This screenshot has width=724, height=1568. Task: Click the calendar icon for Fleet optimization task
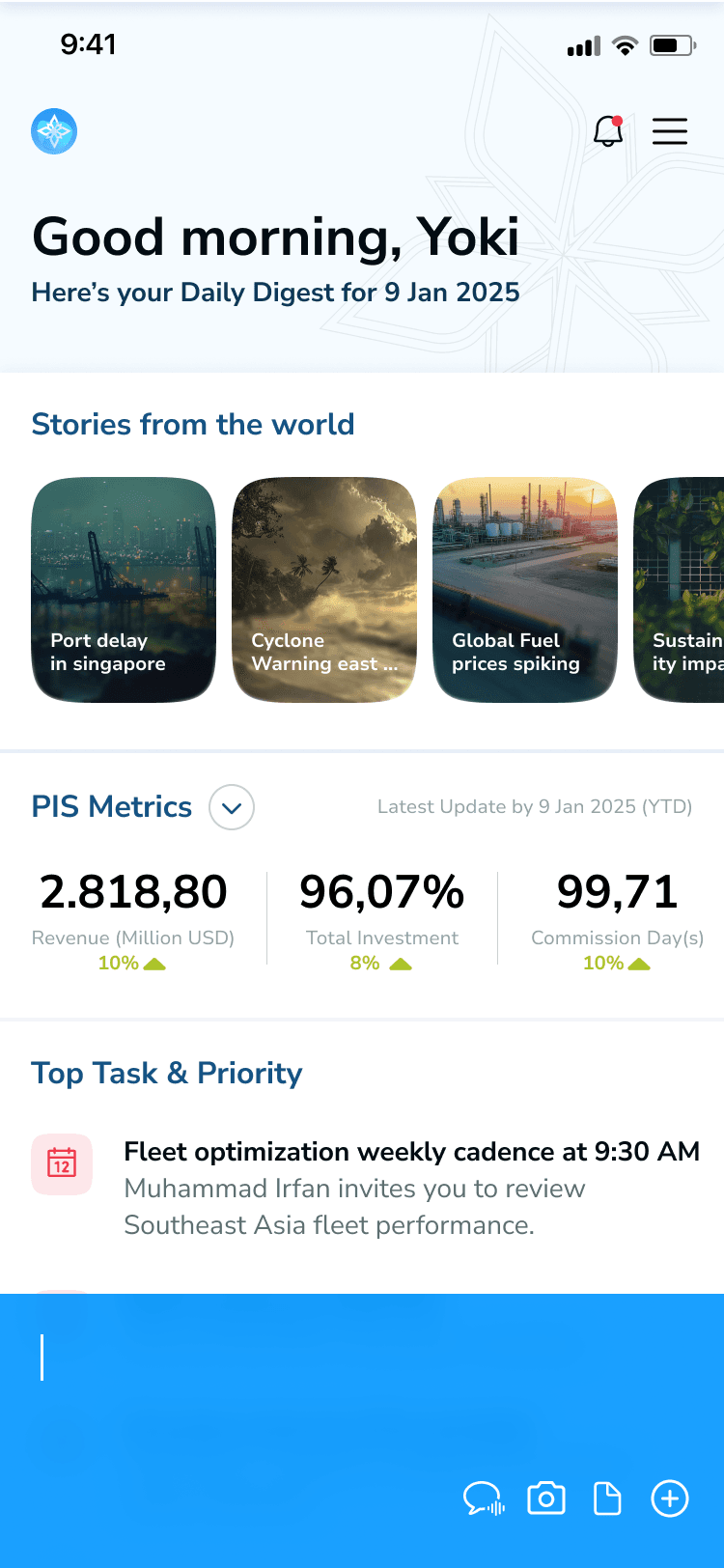(62, 1164)
